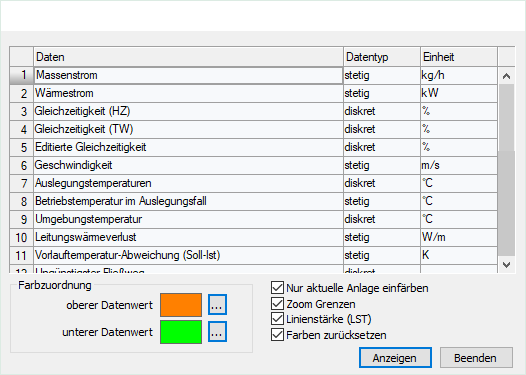Viewport: 526px width, 375px height.
Task: Click the kg/h unit cell
Action: point(459,75)
